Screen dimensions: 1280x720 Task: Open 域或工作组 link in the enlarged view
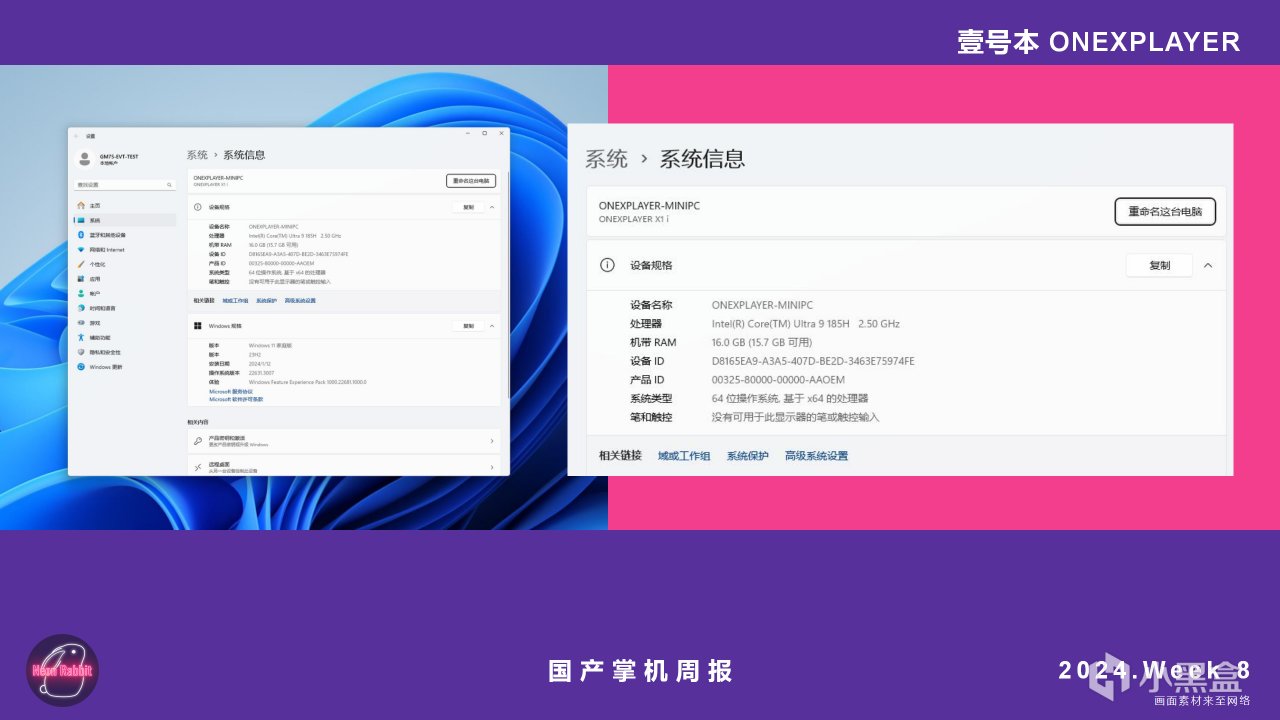pyautogui.click(x=684, y=456)
